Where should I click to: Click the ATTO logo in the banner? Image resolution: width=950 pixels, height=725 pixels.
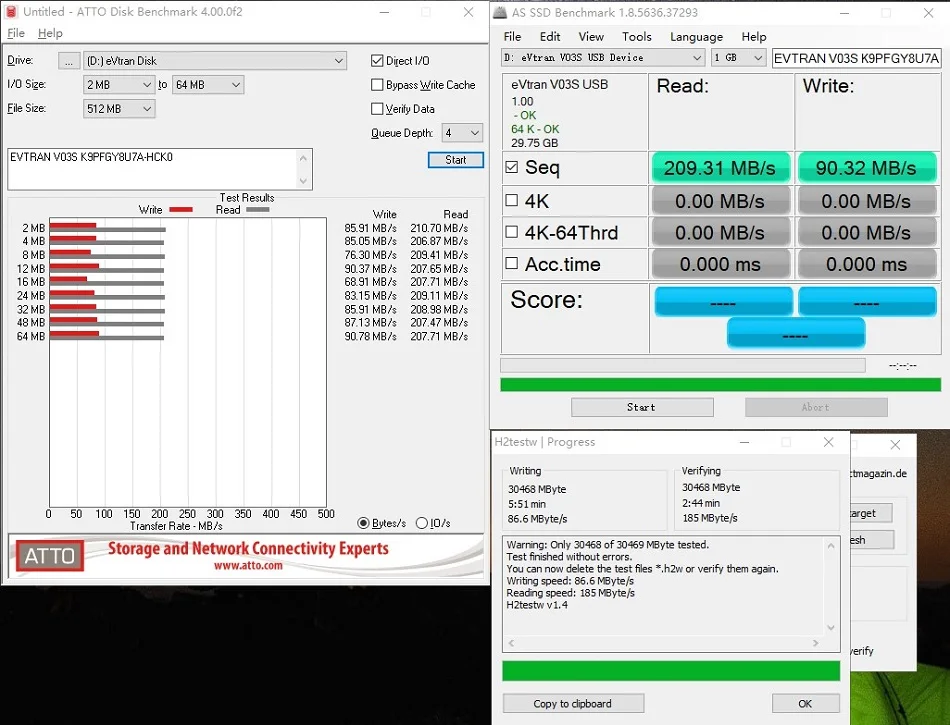[50, 555]
